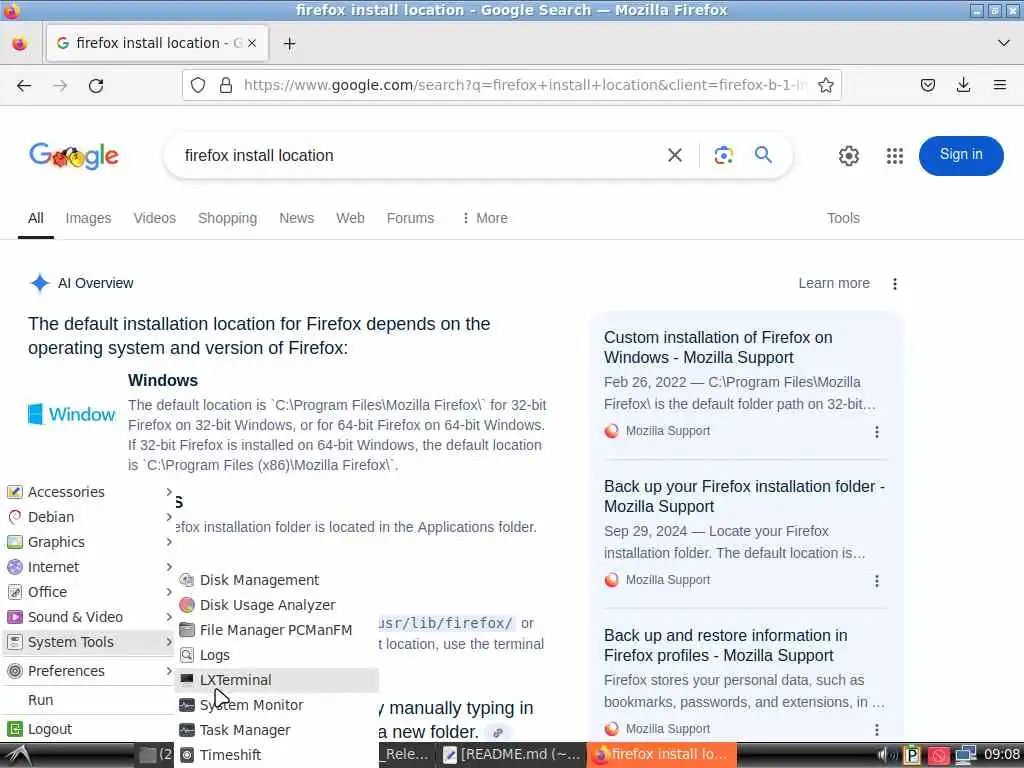Open Firefox View pinned icon

(x=20, y=44)
